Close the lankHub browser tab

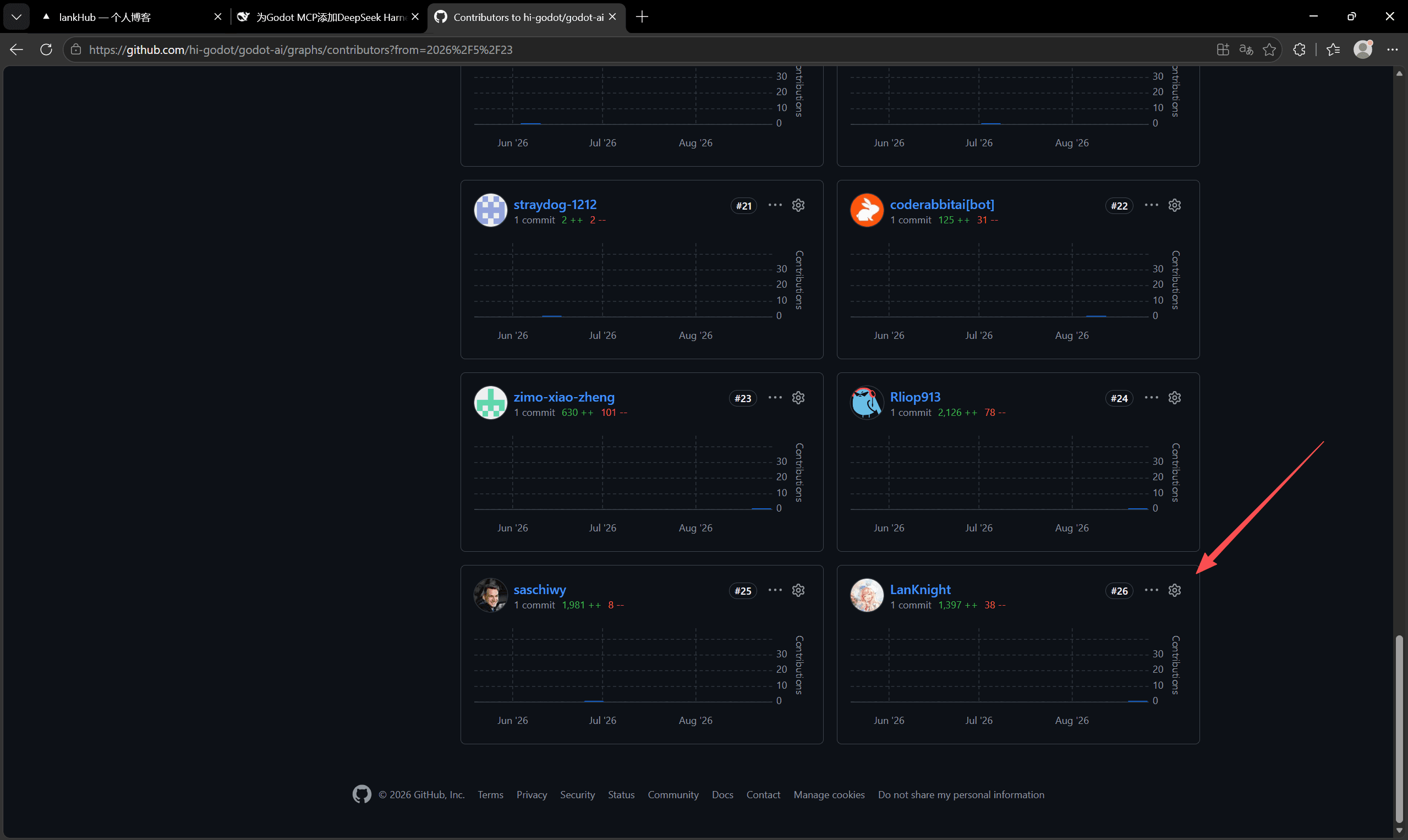(x=217, y=17)
